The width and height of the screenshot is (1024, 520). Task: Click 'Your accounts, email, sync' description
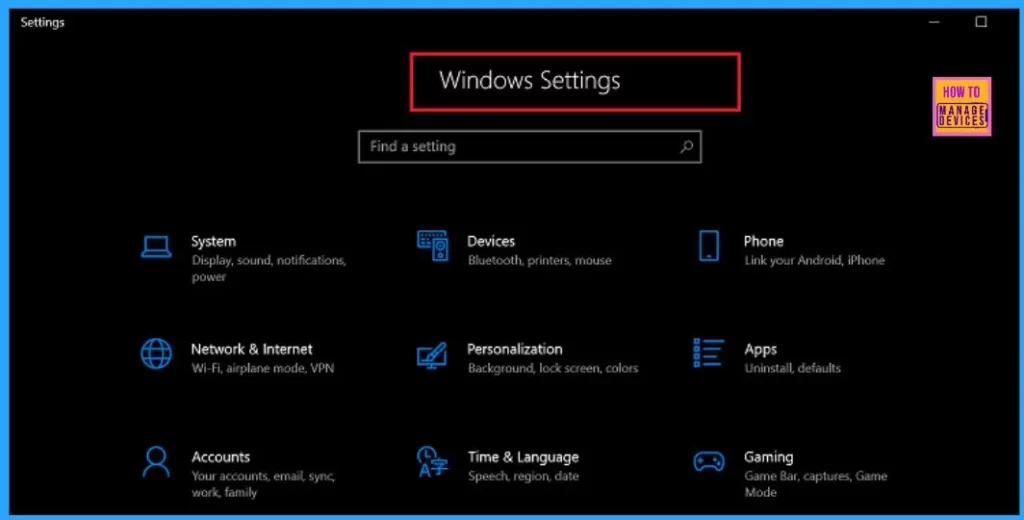click(x=263, y=484)
